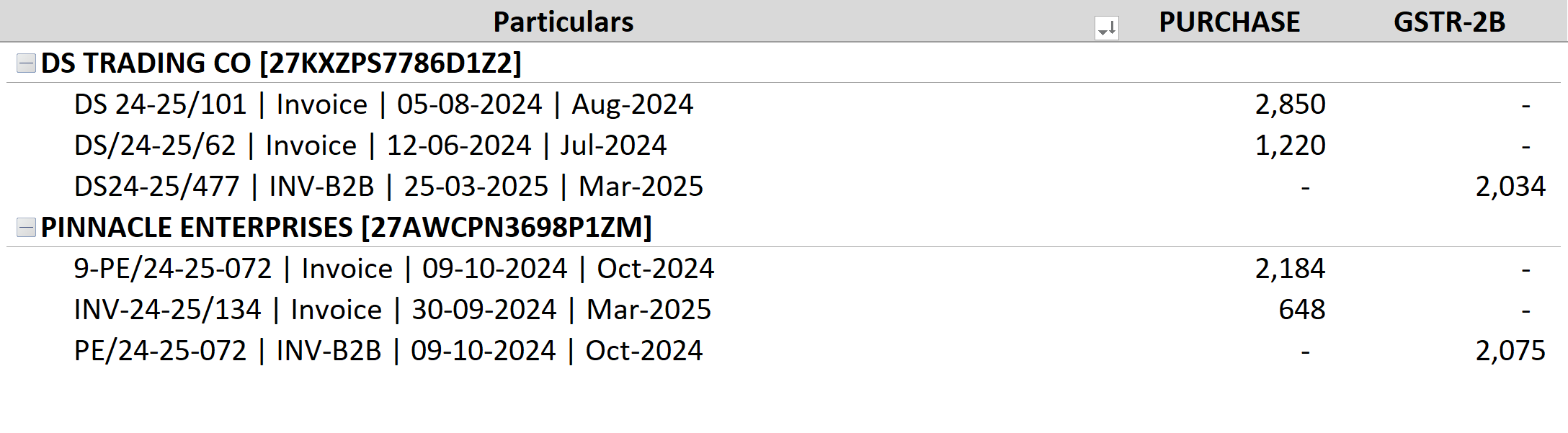Select the GSTR-2B column header

point(1449,22)
